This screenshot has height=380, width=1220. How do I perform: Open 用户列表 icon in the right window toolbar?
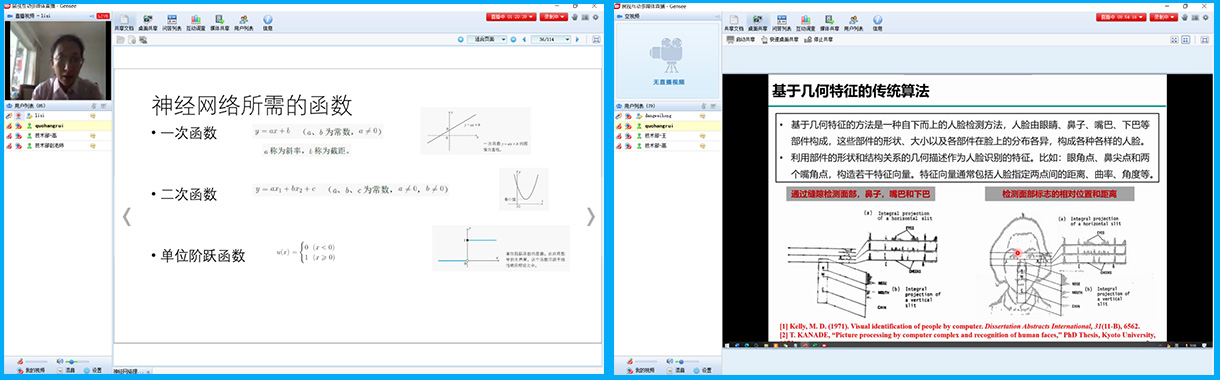pos(854,22)
